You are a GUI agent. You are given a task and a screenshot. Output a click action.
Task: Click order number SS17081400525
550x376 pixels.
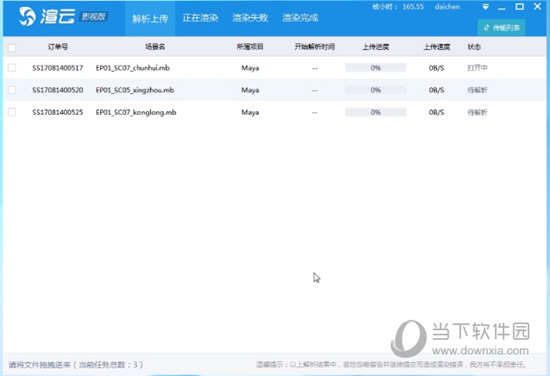(58, 112)
